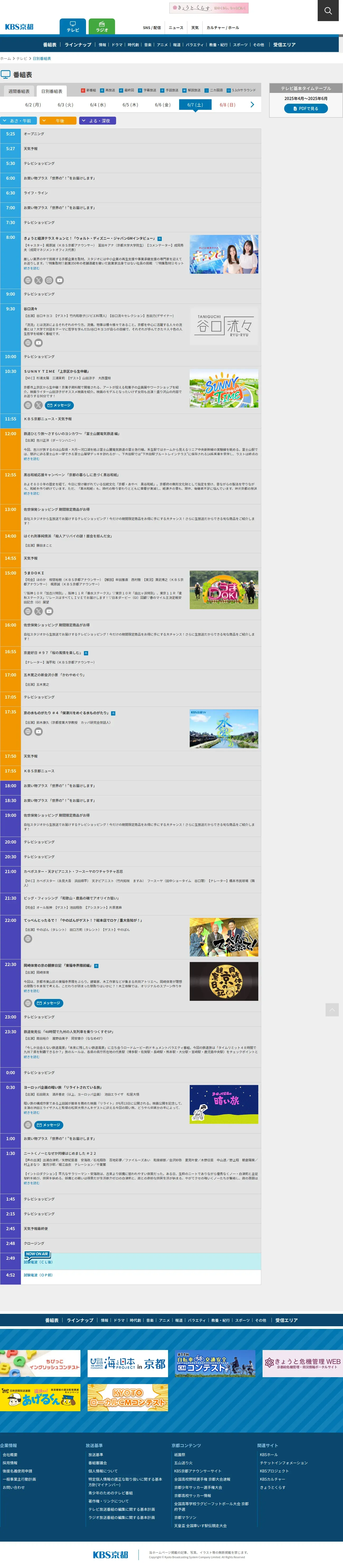This screenshot has width=343, height=1568.
Task: Open 受信エリア in the top navigation bar
Action: [285, 44]
